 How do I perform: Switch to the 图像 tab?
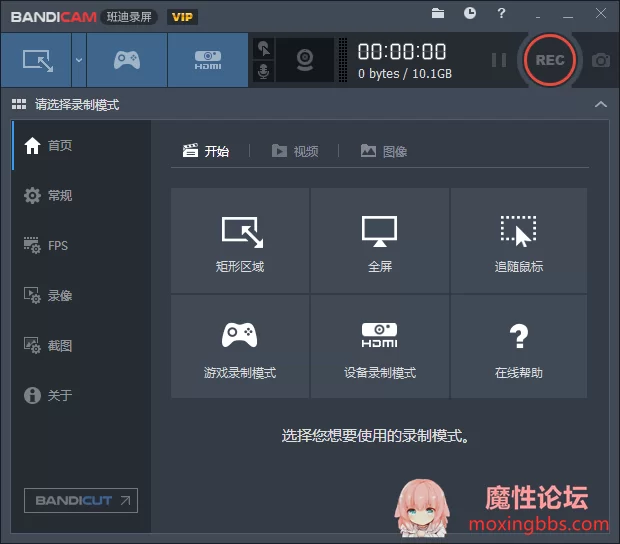[384, 151]
